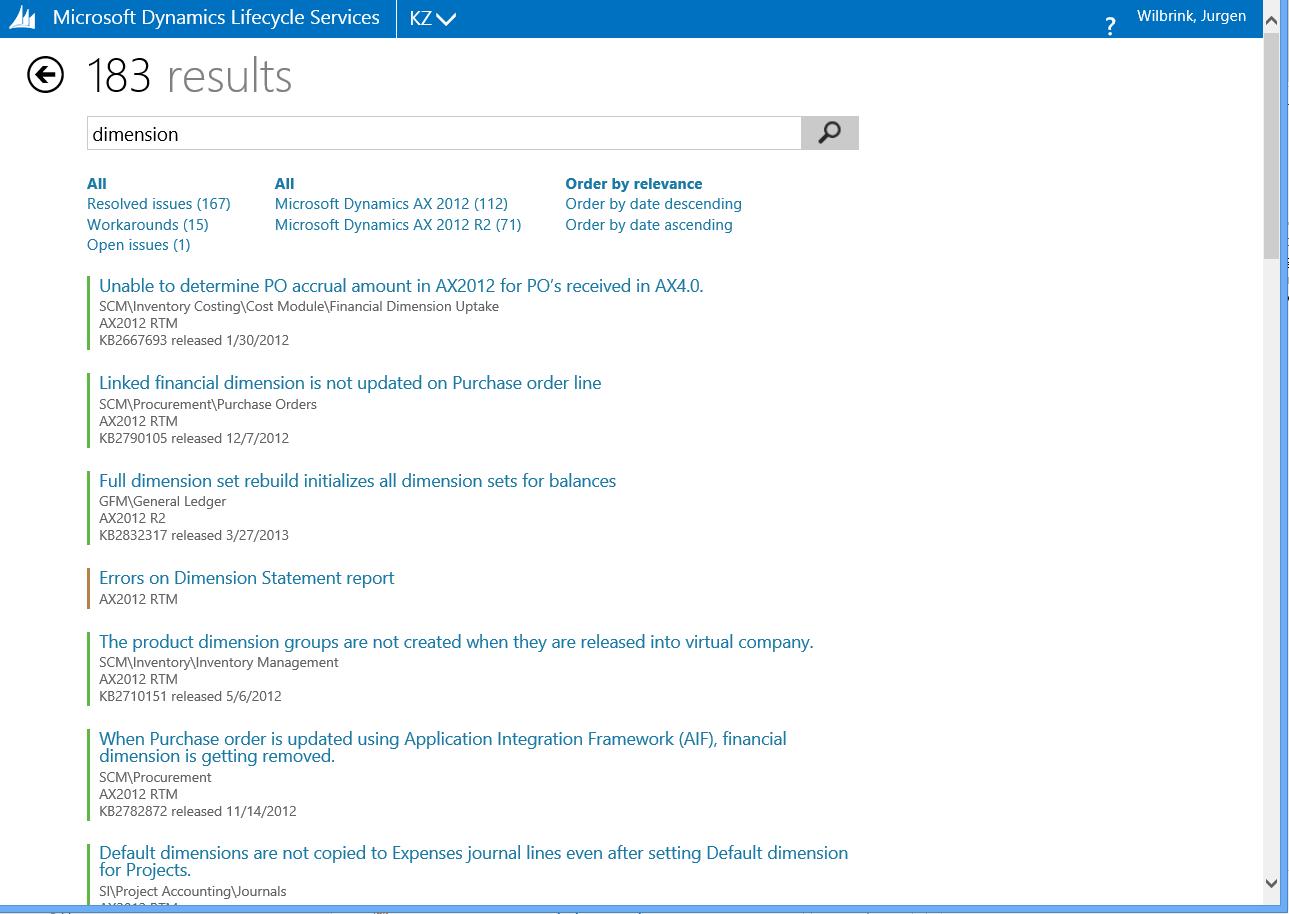Click the vertical scrollbar thumb
This screenshot has height=914, width=1289.
(1272, 147)
